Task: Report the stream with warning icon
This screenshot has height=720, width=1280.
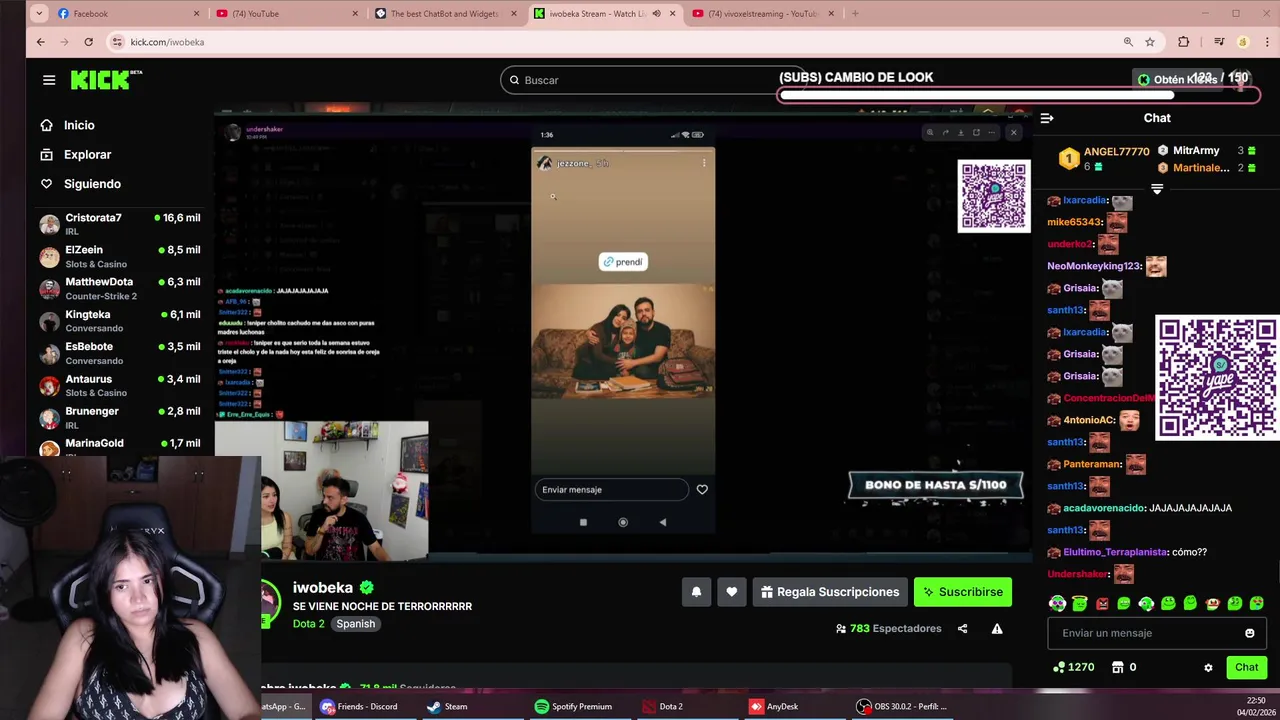Action: (x=997, y=629)
